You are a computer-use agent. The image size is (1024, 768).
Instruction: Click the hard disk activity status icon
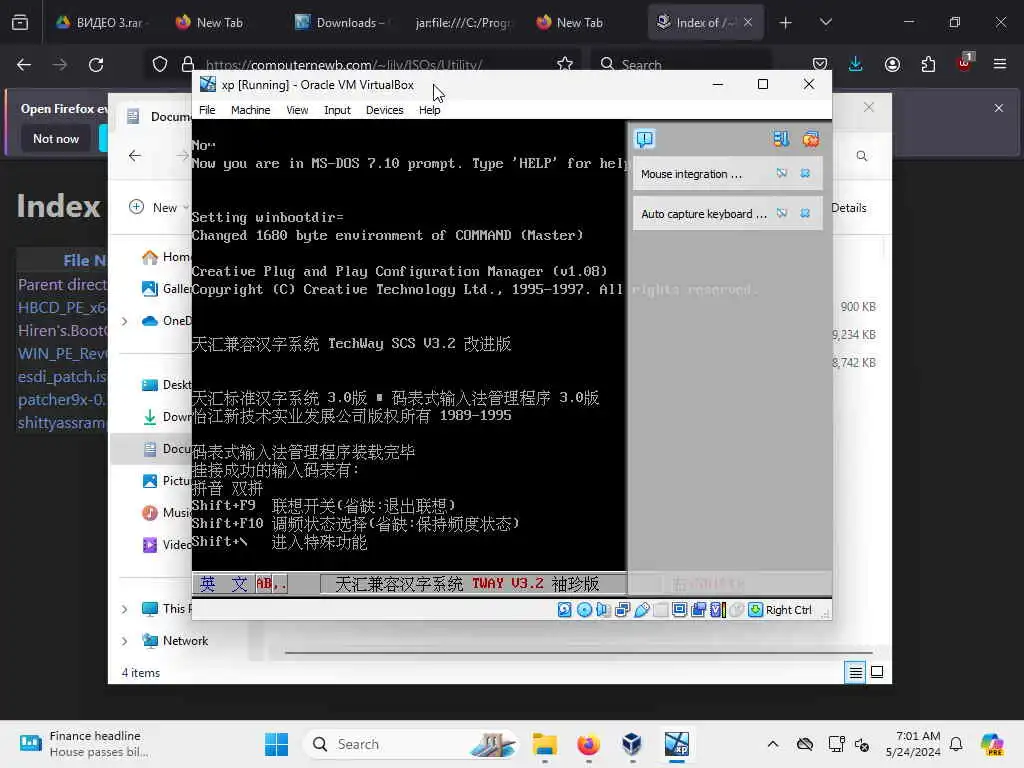click(x=565, y=610)
